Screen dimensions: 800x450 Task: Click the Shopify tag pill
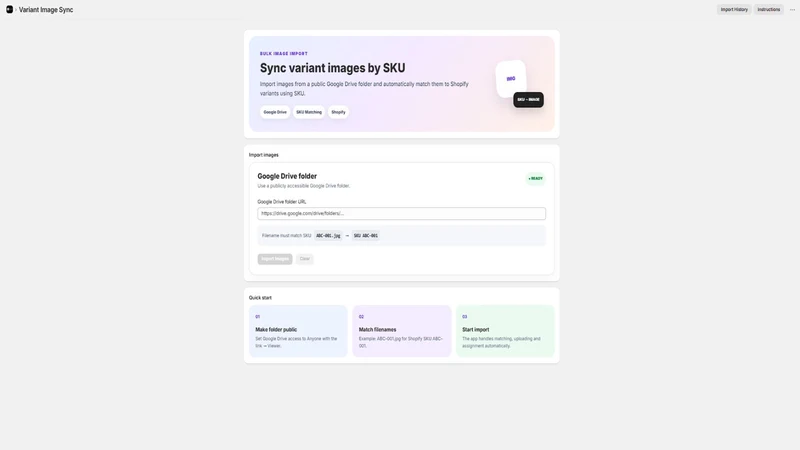tap(338, 112)
